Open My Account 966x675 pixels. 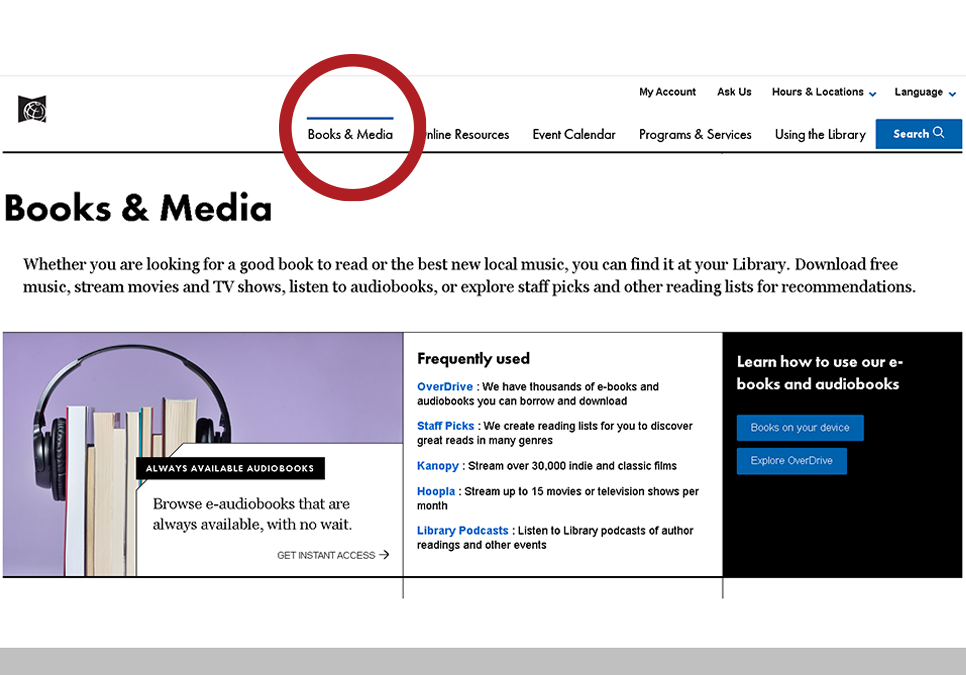pos(667,92)
